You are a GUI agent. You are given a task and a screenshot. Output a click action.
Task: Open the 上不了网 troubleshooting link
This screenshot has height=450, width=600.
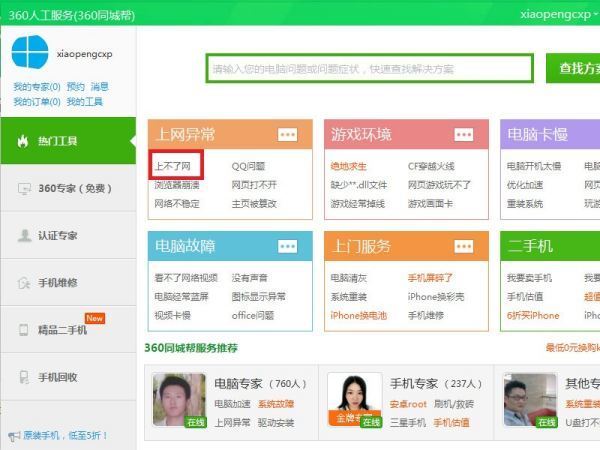point(177,165)
